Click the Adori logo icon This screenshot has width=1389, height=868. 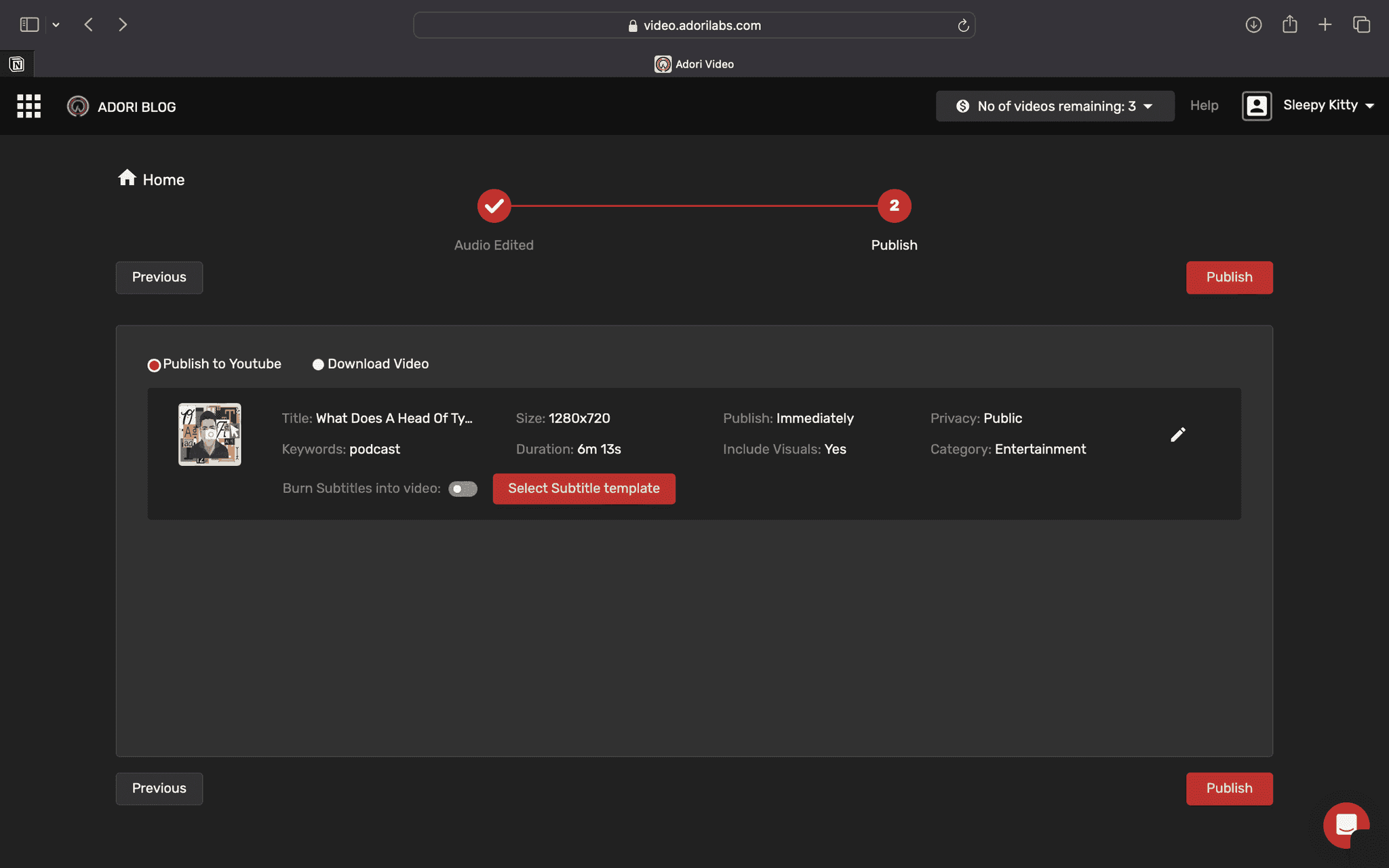[x=78, y=106]
